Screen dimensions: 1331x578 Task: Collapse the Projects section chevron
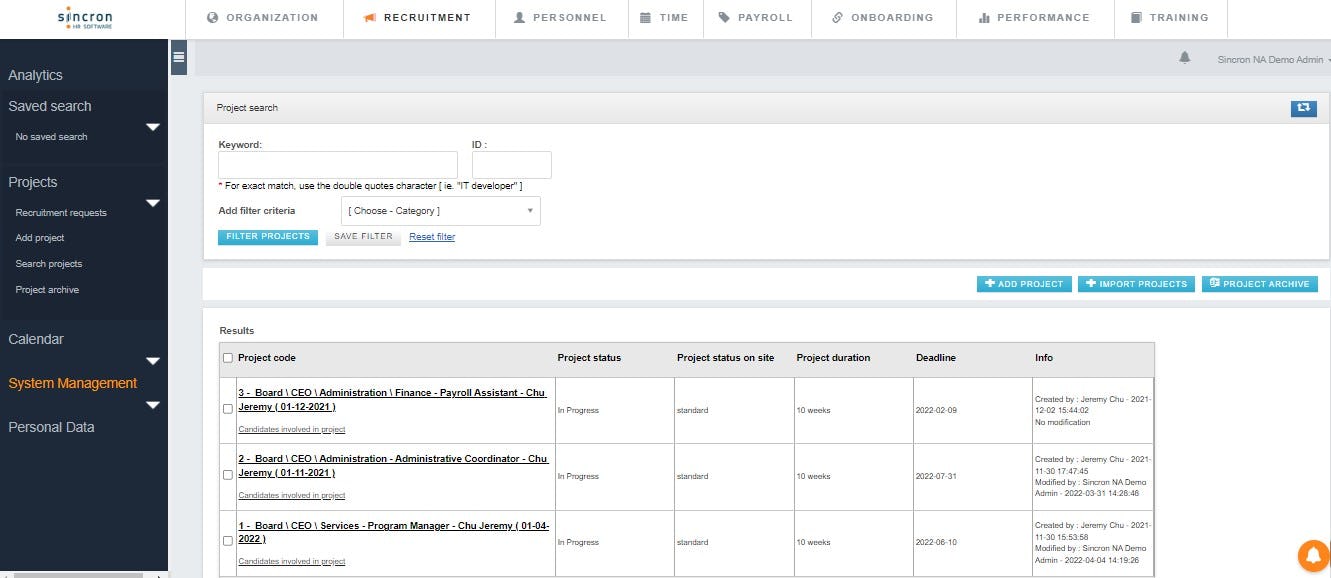pos(153,202)
